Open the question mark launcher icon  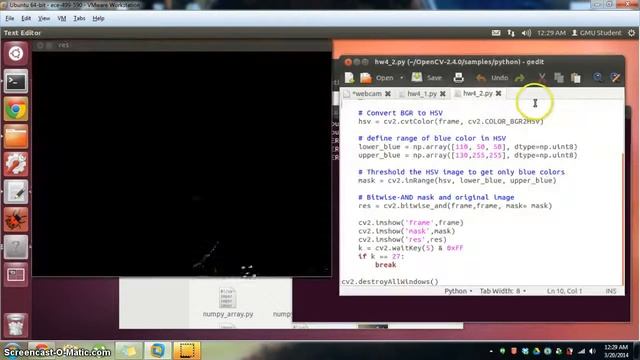(16, 247)
